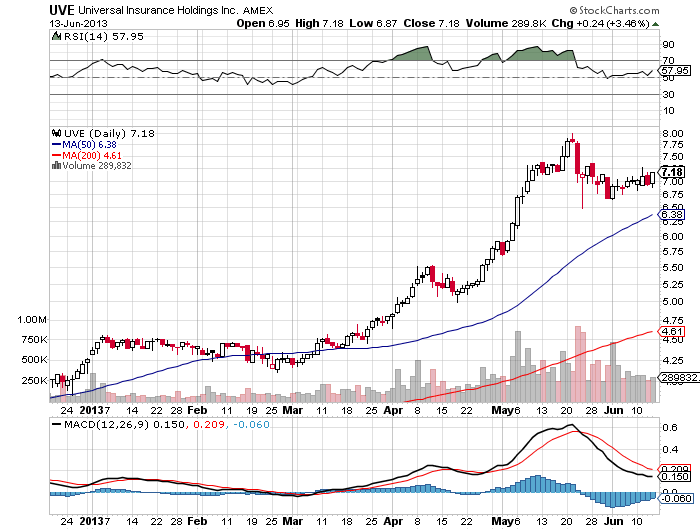700x530 pixels.
Task: Click the 90 level on the RSI axis
Action: 668,45
